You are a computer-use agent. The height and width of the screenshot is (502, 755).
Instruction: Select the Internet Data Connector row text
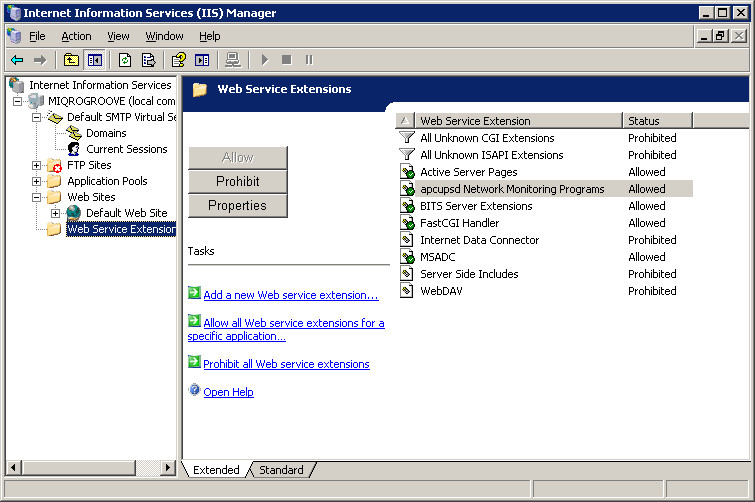(x=480, y=240)
